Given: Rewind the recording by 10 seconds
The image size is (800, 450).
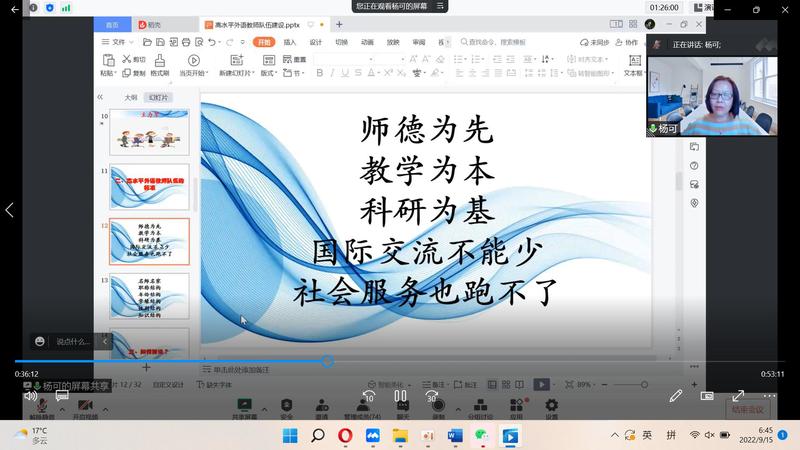Looking at the screenshot, I should coord(367,397).
